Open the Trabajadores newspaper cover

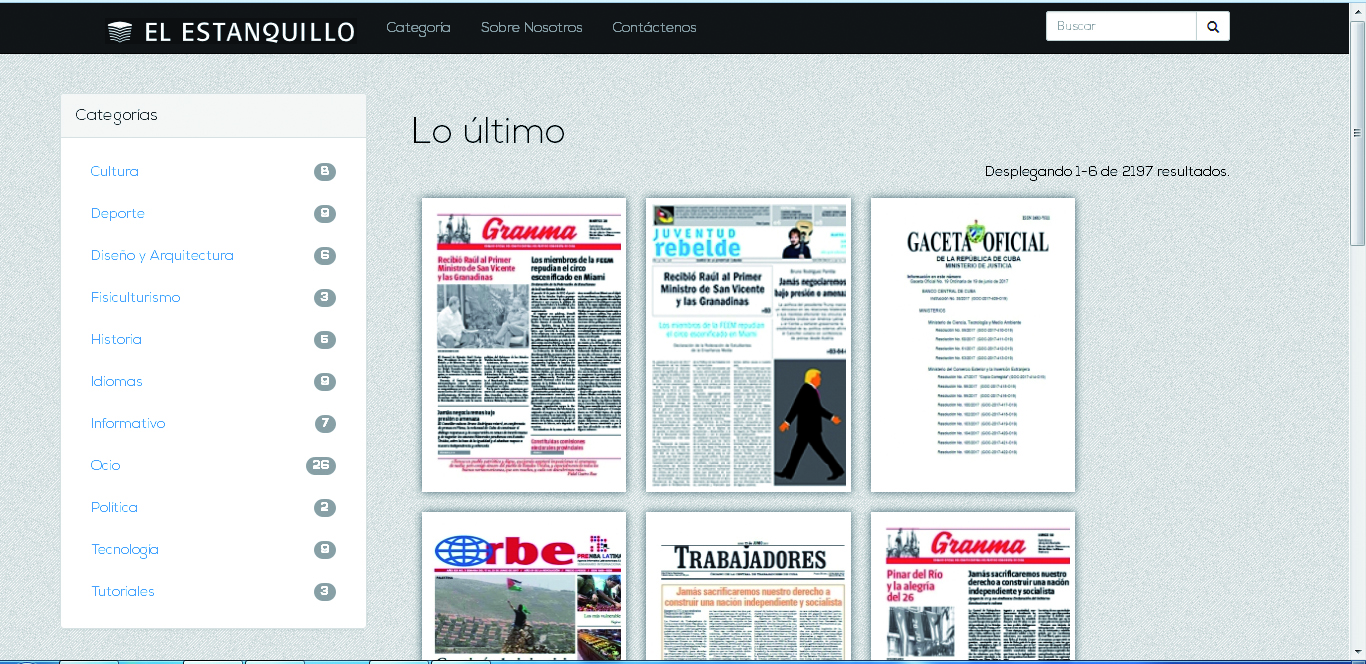748,587
